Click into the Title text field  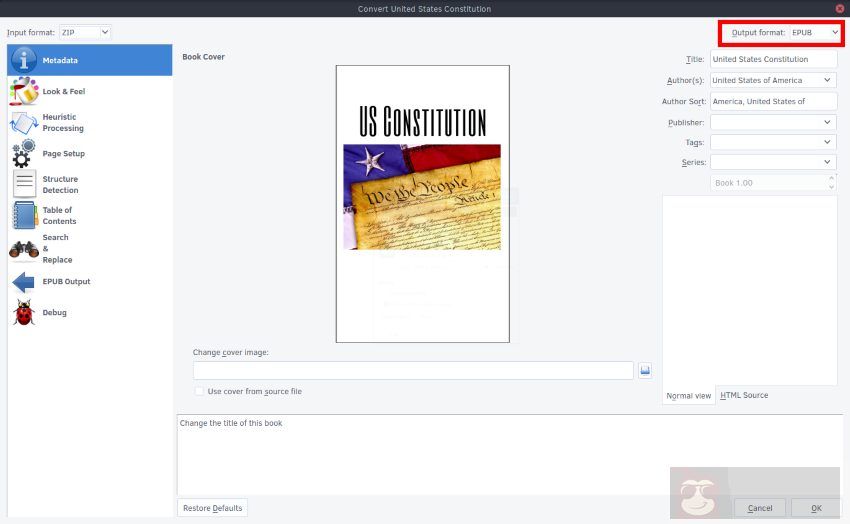click(x=772, y=60)
